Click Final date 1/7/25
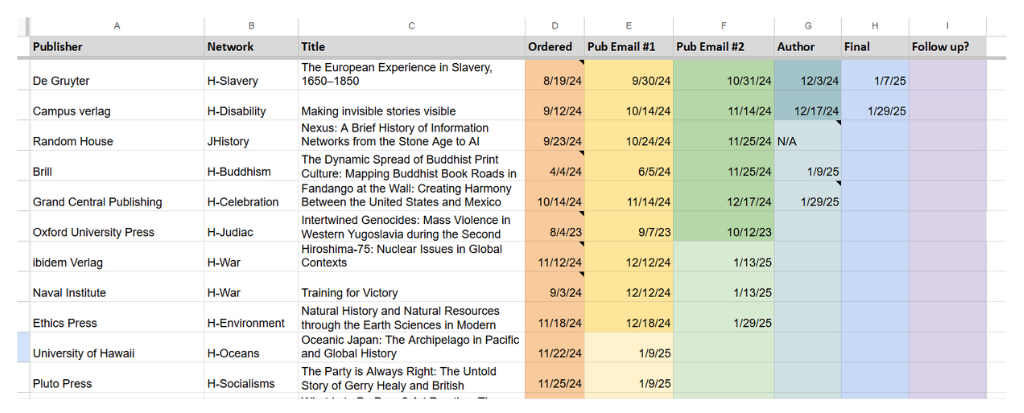Screen dimensions: 1024x413 point(875,75)
